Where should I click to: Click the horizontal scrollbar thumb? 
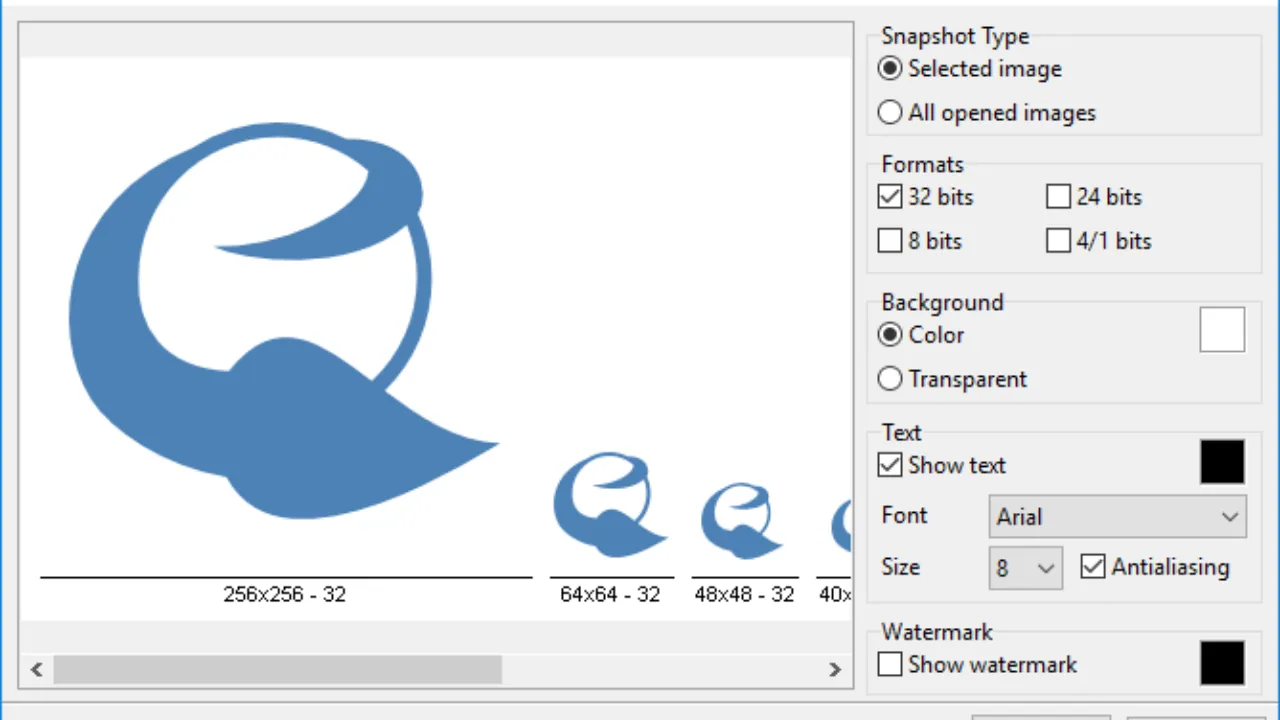point(277,670)
